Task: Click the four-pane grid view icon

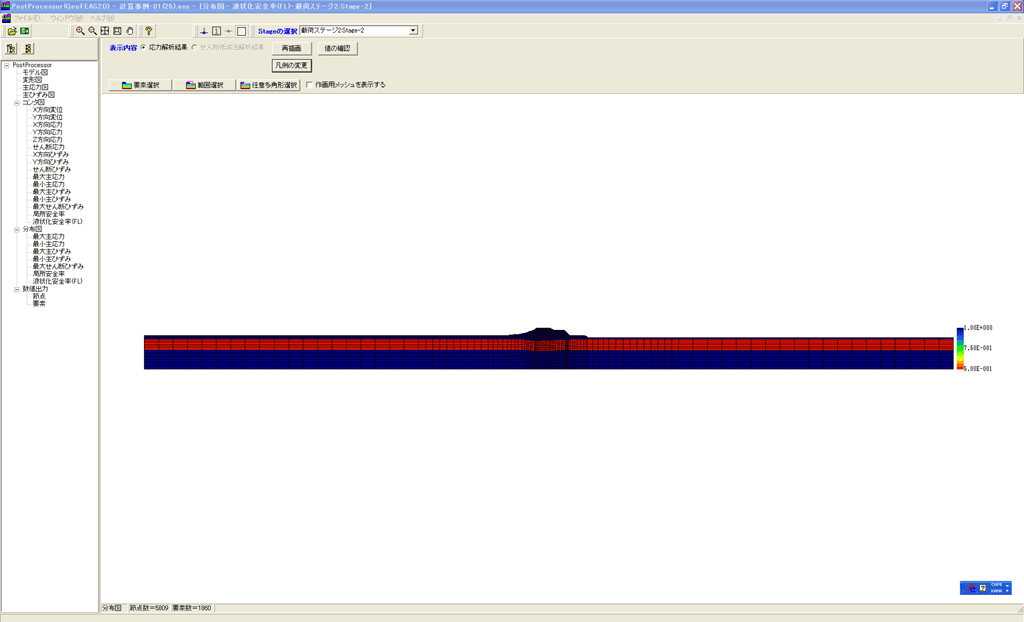Action: coord(104,31)
